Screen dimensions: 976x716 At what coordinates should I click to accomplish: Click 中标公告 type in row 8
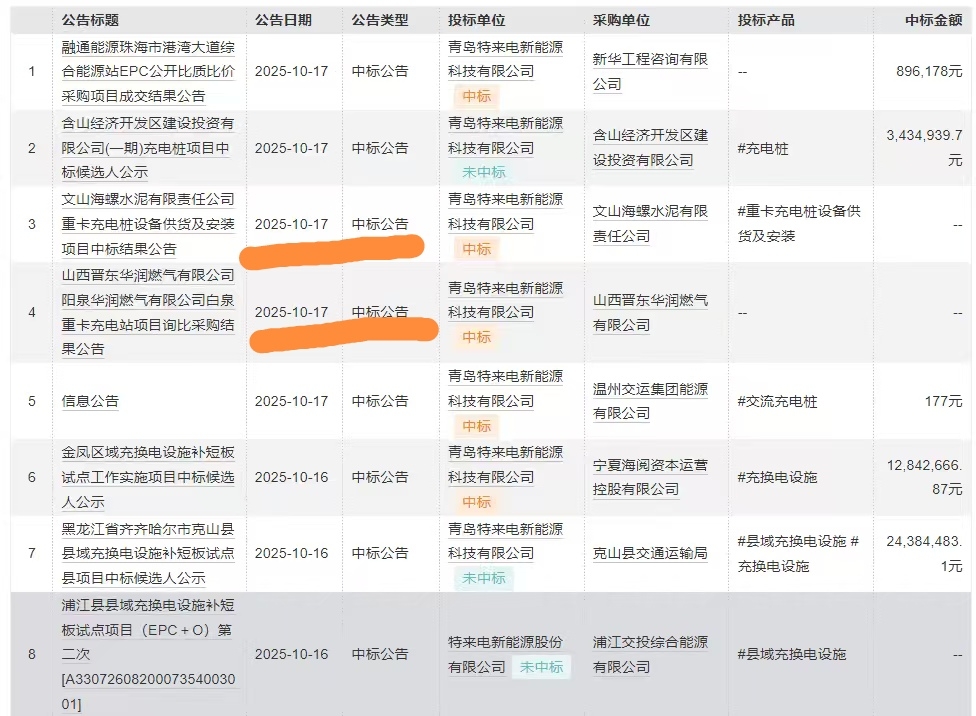point(380,654)
